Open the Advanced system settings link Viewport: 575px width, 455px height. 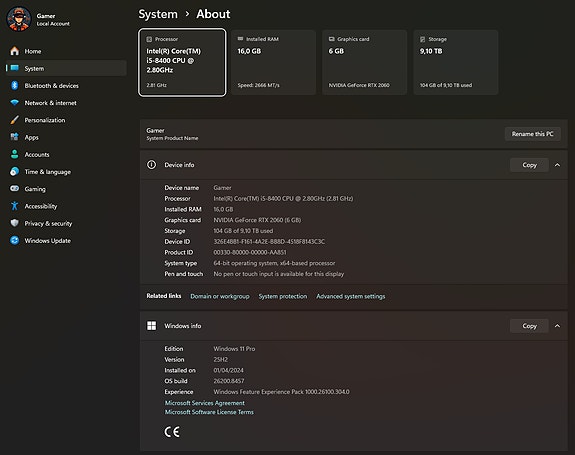click(x=351, y=296)
